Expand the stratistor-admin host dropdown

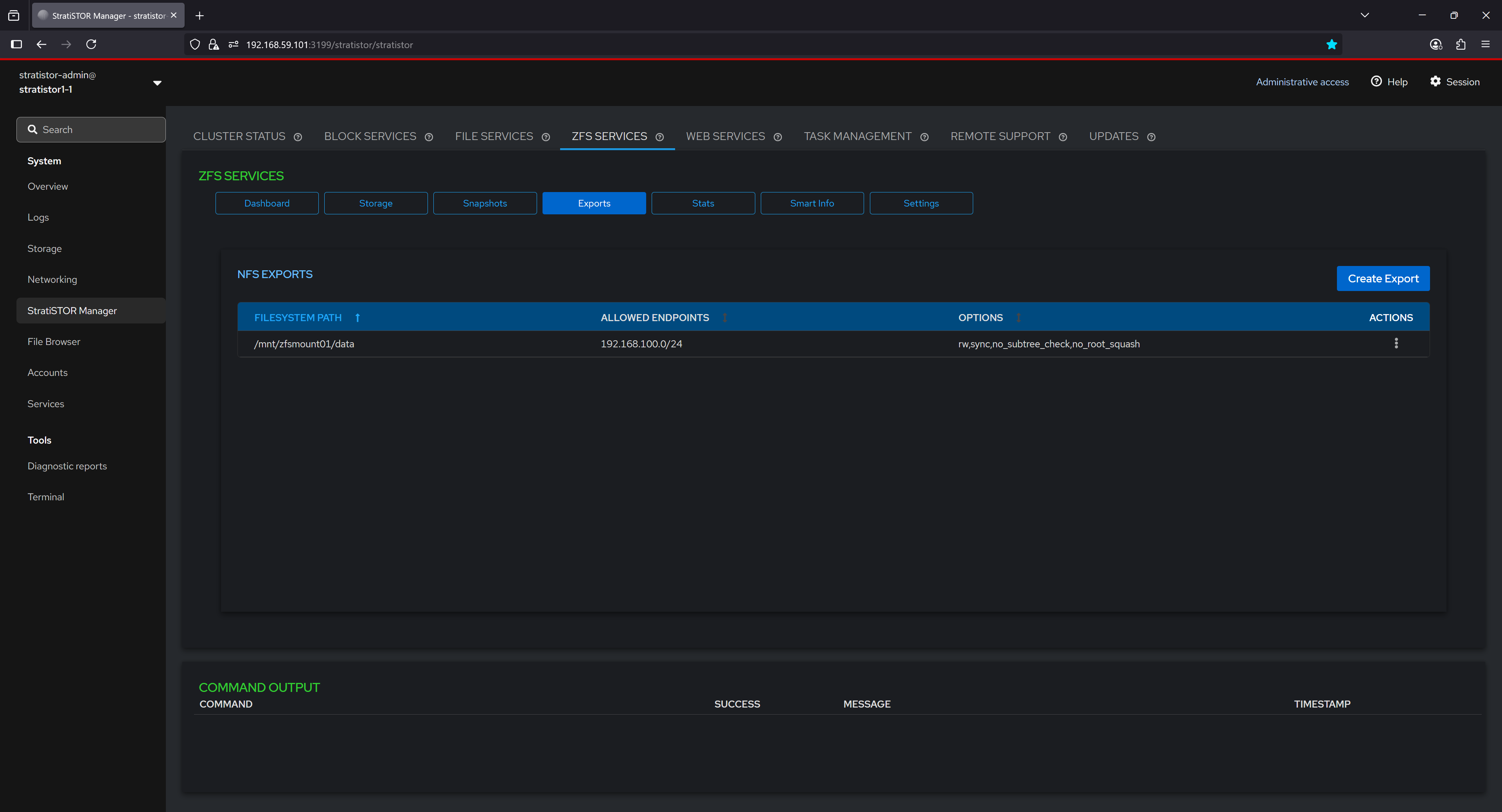click(x=157, y=83)
